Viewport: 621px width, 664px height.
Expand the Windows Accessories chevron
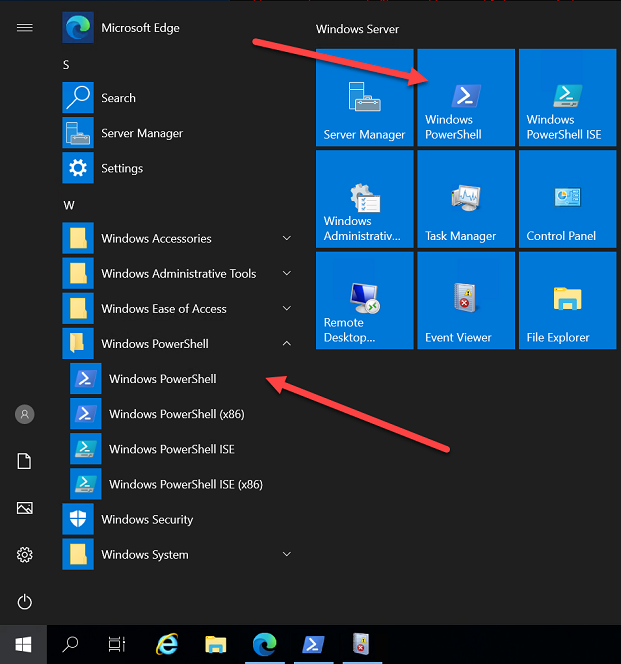(x=287, y=238)
